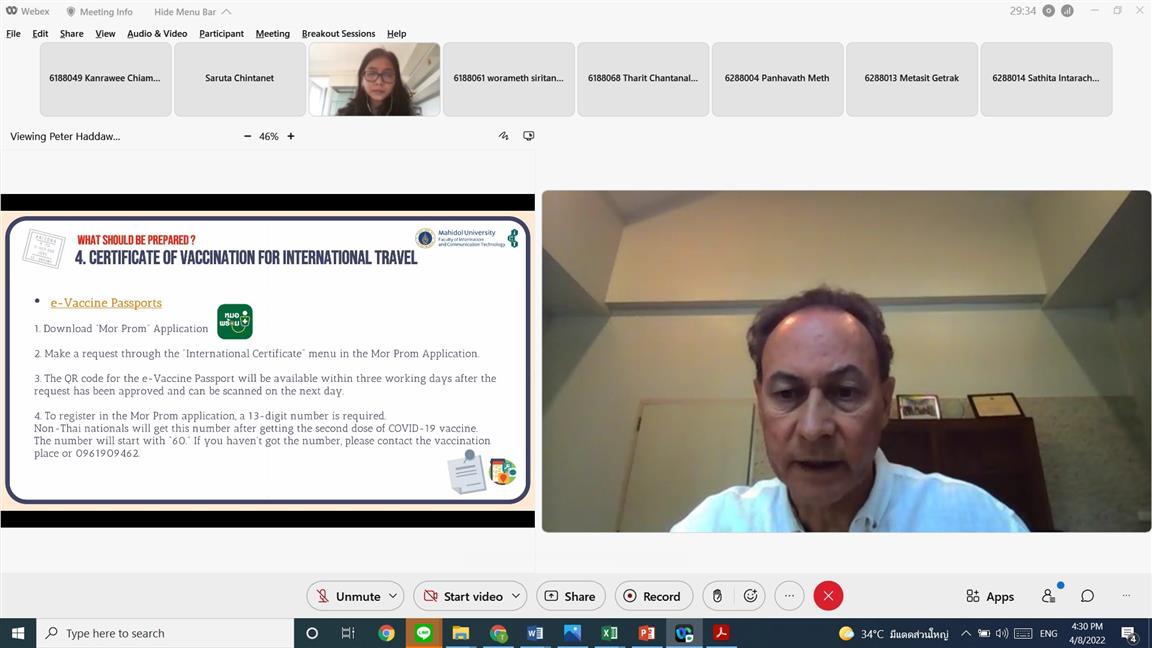
Task: Open Meeting Info
Action: click(99, 12)
